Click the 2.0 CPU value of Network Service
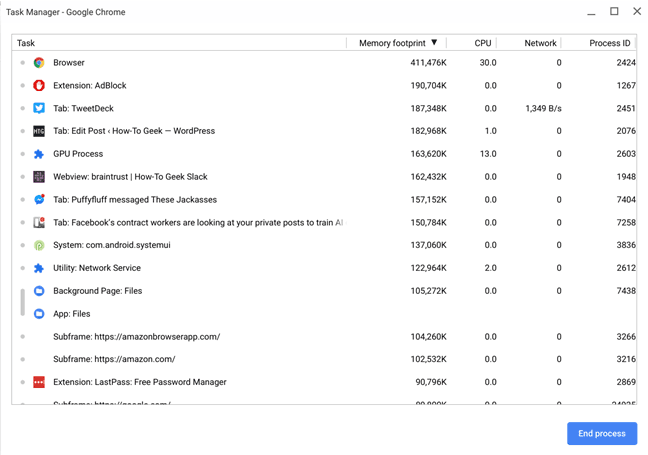This screenshot has width=648, height=455. tap(490, 268)
